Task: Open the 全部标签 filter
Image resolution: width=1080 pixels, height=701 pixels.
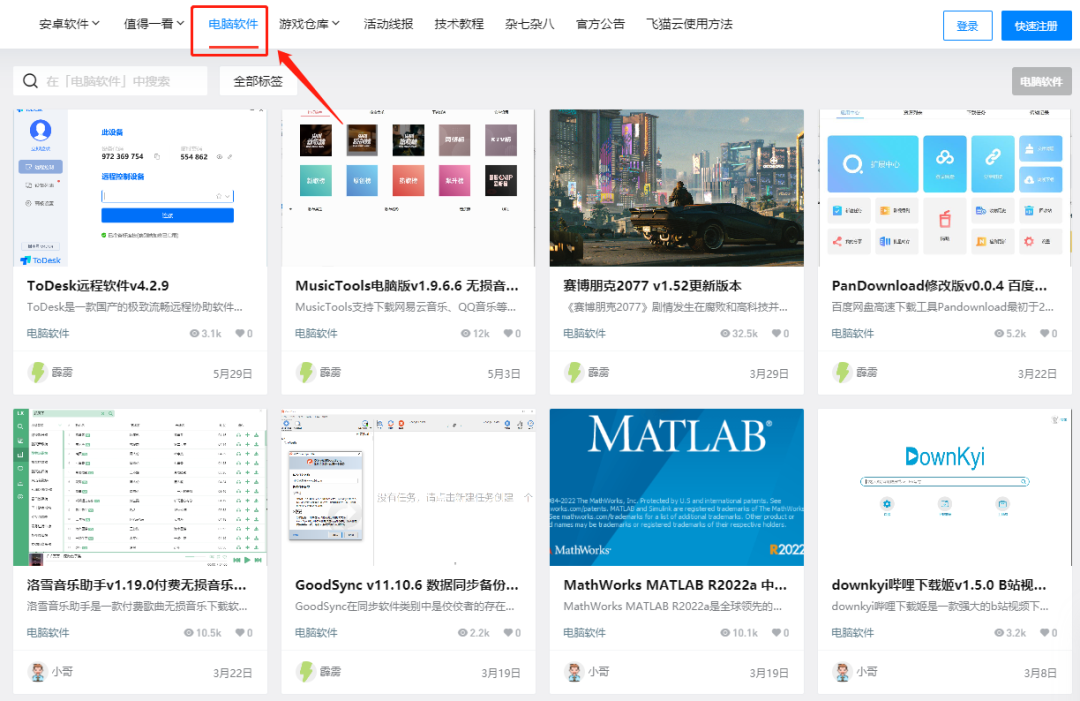Action: click(258, 81)
